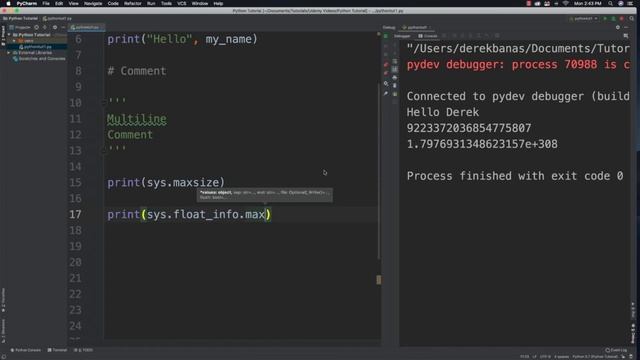Click the Rerun green icon in Debug panel

coord(386,36)
